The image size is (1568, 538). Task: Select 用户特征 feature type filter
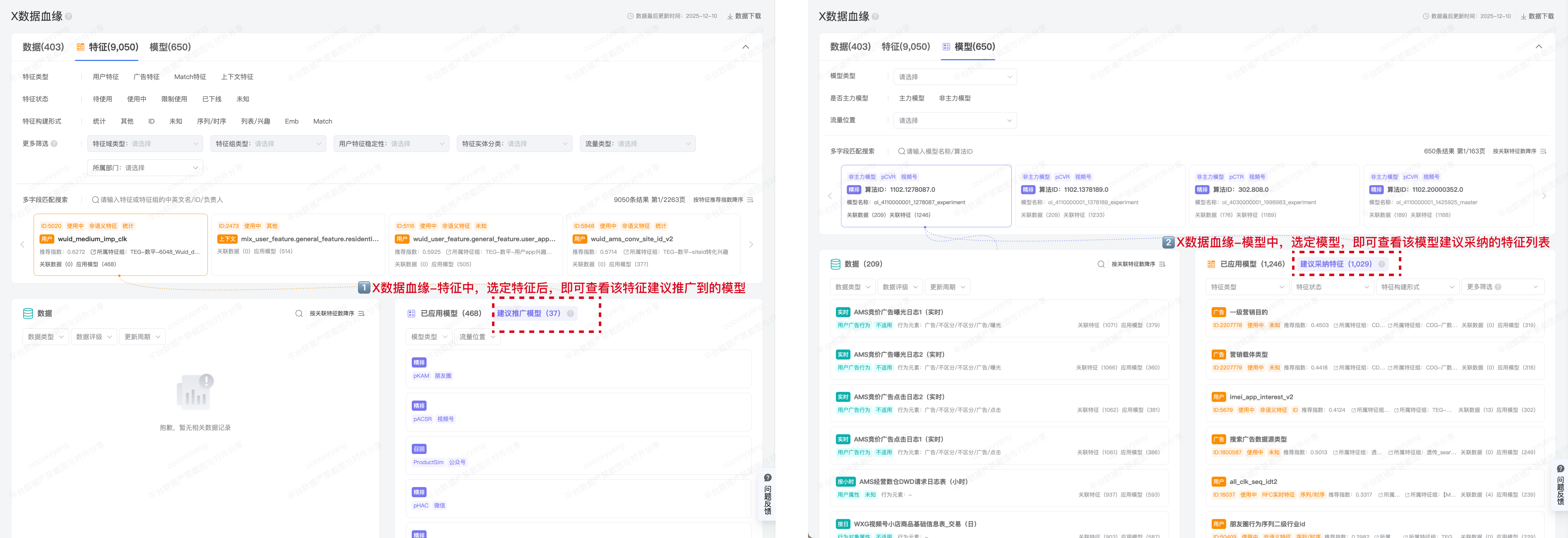click(106, 77)
